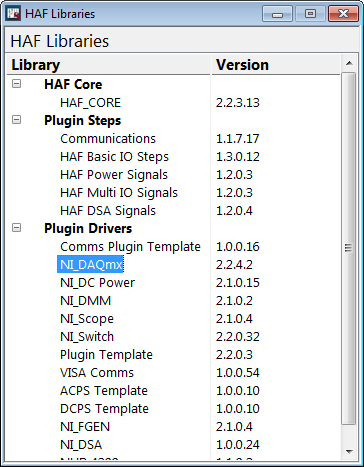Click version 2.2.3.13 cell

click(x=238, y=103)
